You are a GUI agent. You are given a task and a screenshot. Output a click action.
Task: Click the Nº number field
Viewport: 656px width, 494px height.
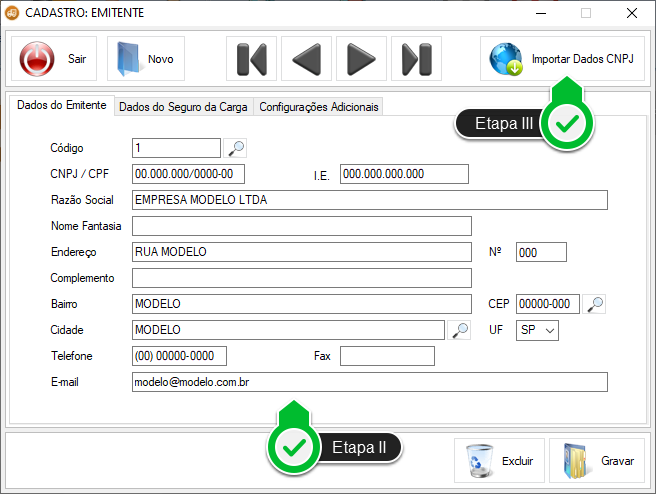pyautogui.click(x=541, y=252)
